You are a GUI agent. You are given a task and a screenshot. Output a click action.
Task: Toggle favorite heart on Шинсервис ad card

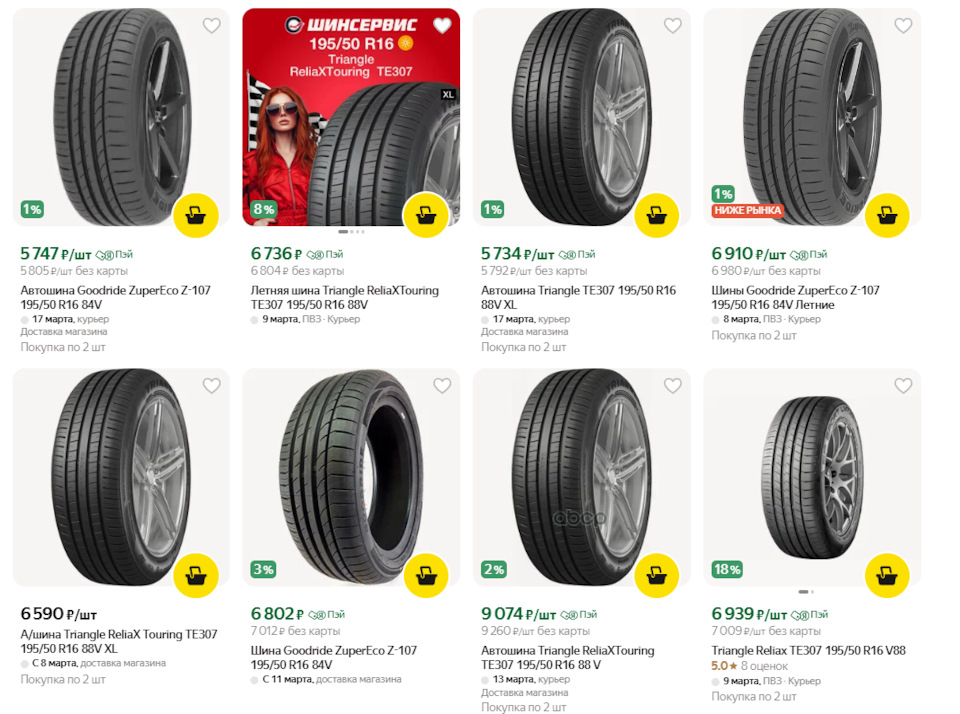[441, 26]
